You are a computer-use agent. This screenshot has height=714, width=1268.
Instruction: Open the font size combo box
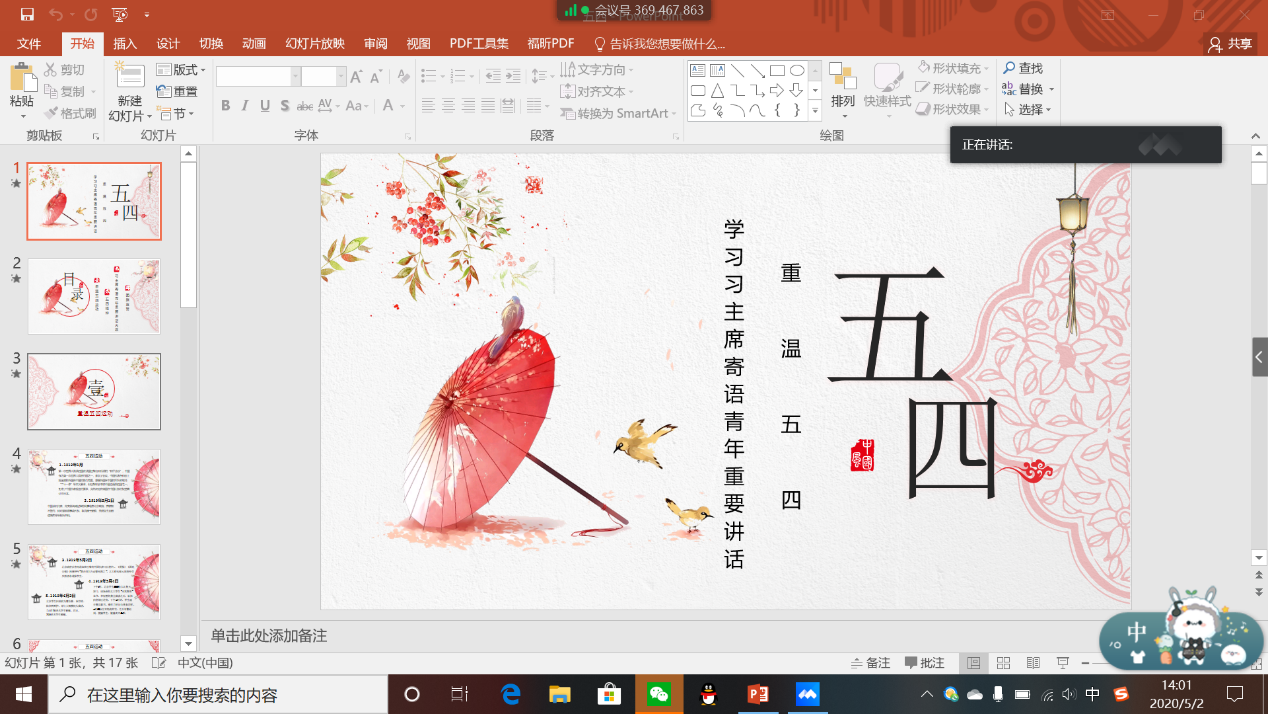click(324, 77)
